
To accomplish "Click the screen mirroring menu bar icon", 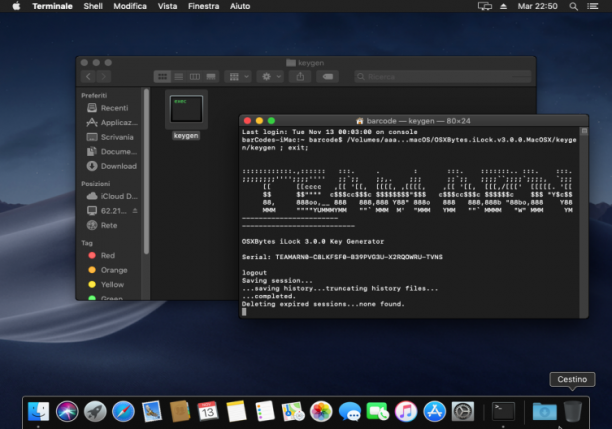I will tap(485, 6).
